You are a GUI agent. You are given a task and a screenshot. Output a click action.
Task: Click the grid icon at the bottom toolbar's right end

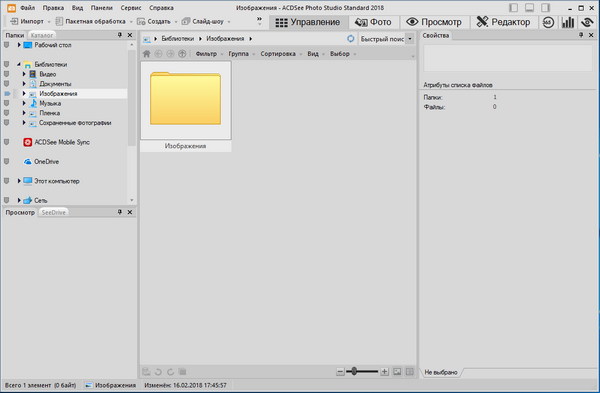click(409, 372)
